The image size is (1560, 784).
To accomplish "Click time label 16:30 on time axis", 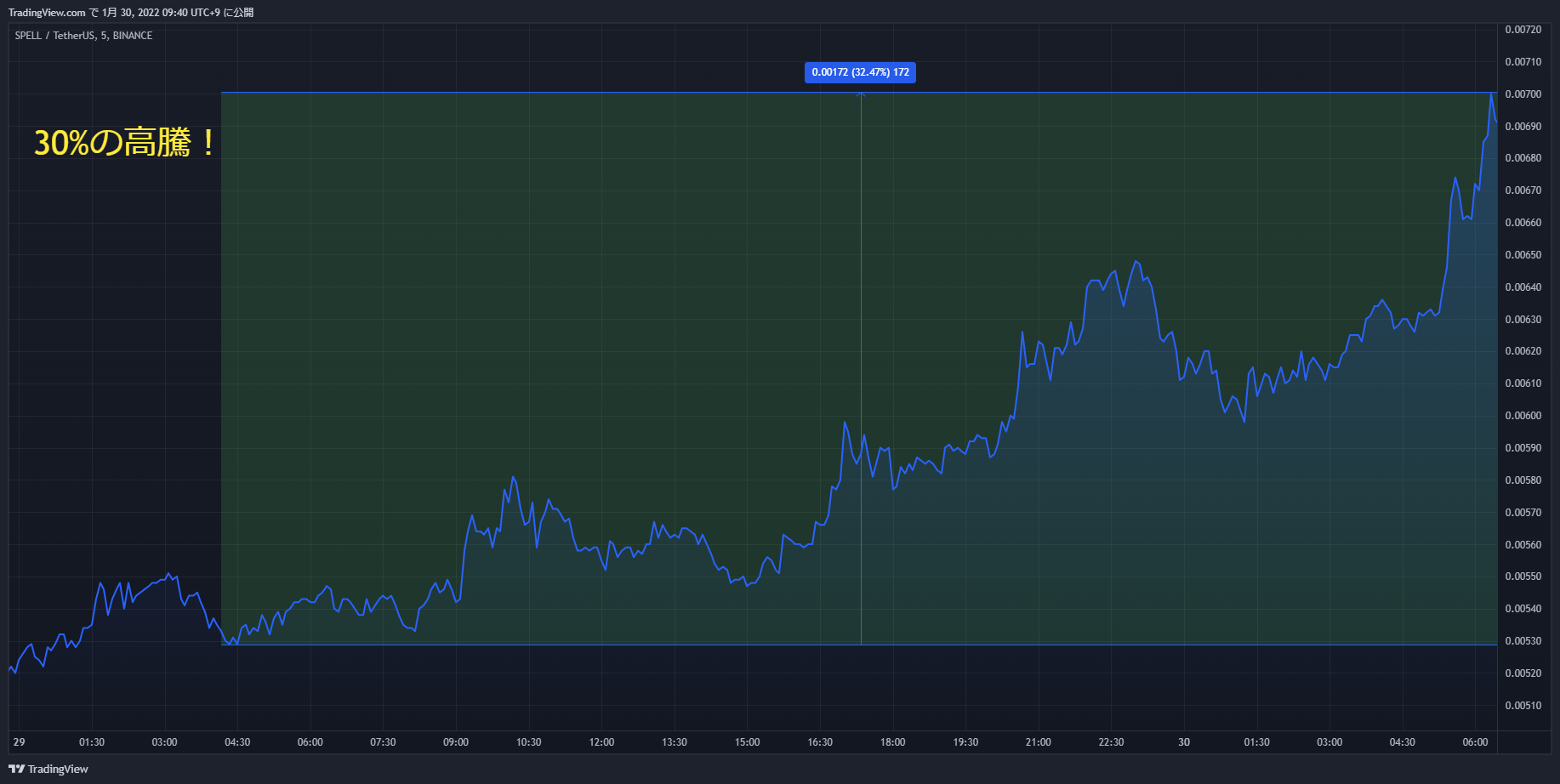I will tap(820, 742).
